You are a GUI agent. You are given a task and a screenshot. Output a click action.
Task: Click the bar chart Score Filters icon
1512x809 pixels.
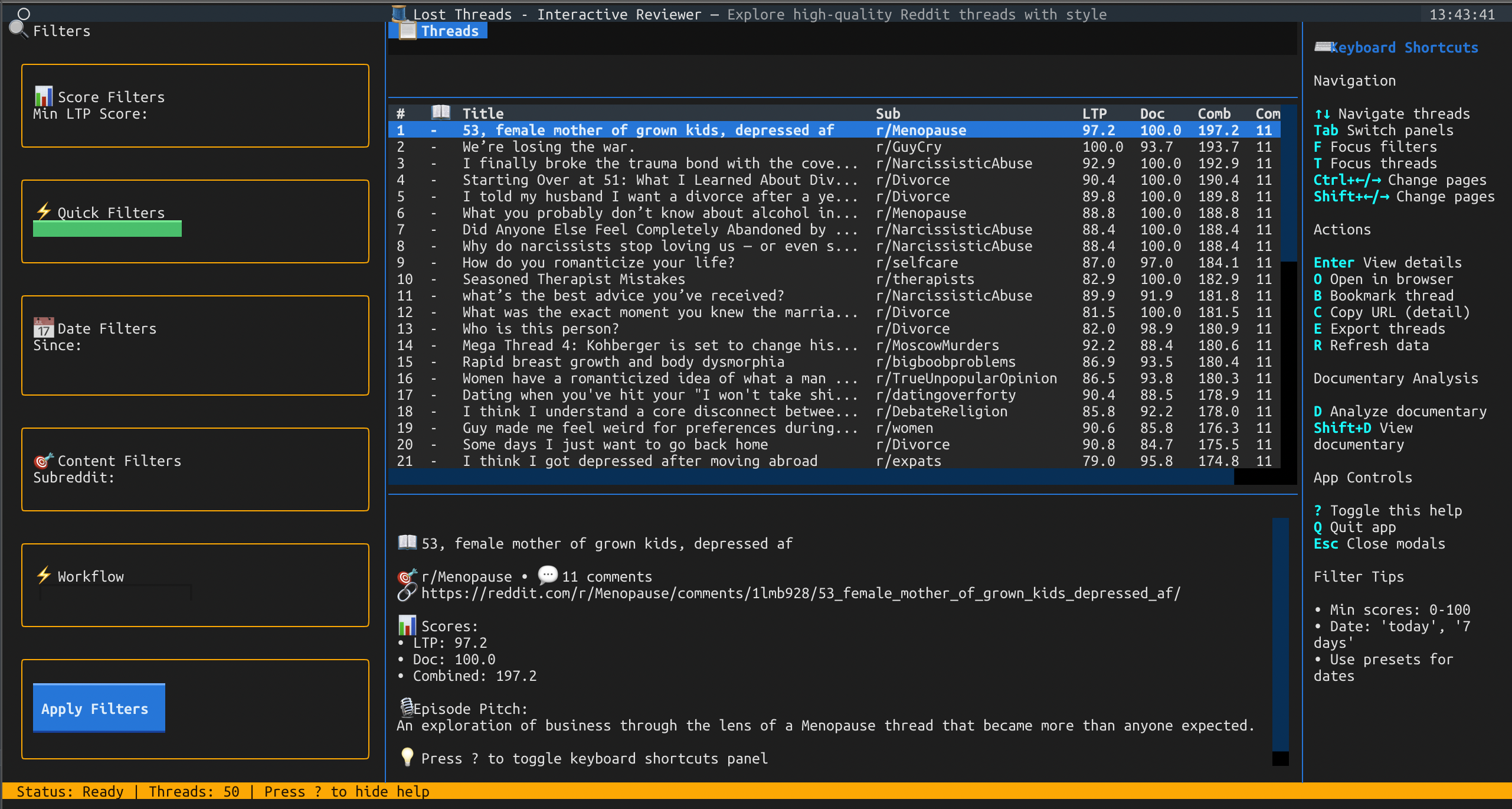point(43,96)
